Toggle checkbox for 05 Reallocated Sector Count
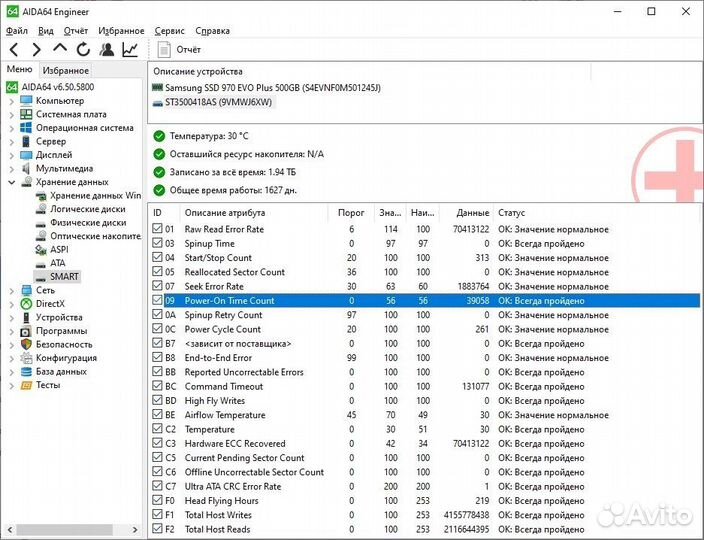 (x=157, y=271)
